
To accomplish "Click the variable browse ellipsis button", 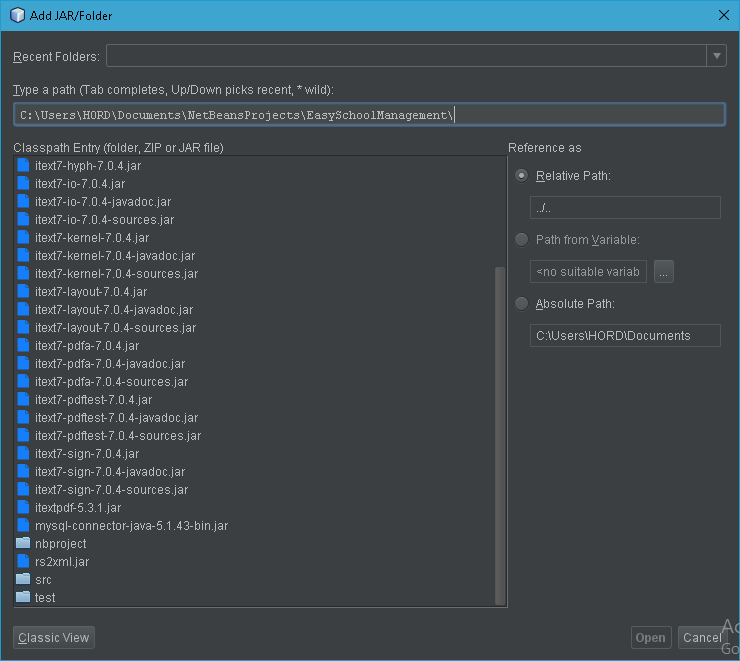I will [x=664, y=271].
